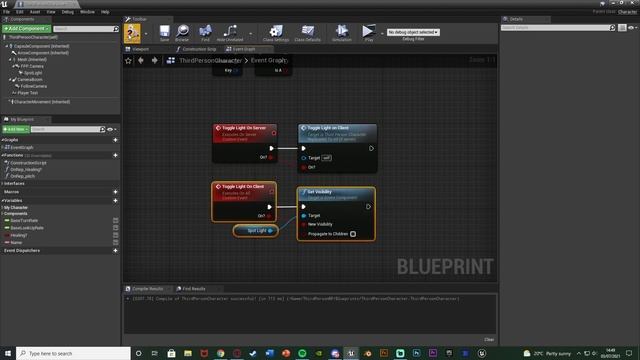Viewport: 640px width, 360px height.
Task: Click Browse in the toolbar
Action: point(182,33)
